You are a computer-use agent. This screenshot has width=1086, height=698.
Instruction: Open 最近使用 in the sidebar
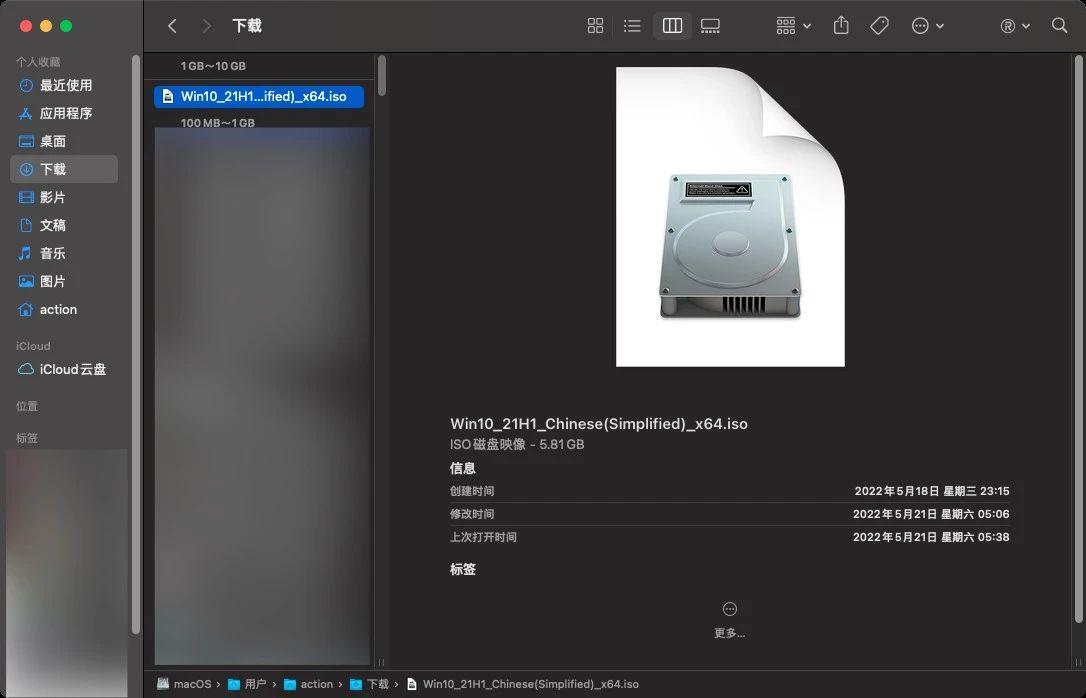click(64, 85)
